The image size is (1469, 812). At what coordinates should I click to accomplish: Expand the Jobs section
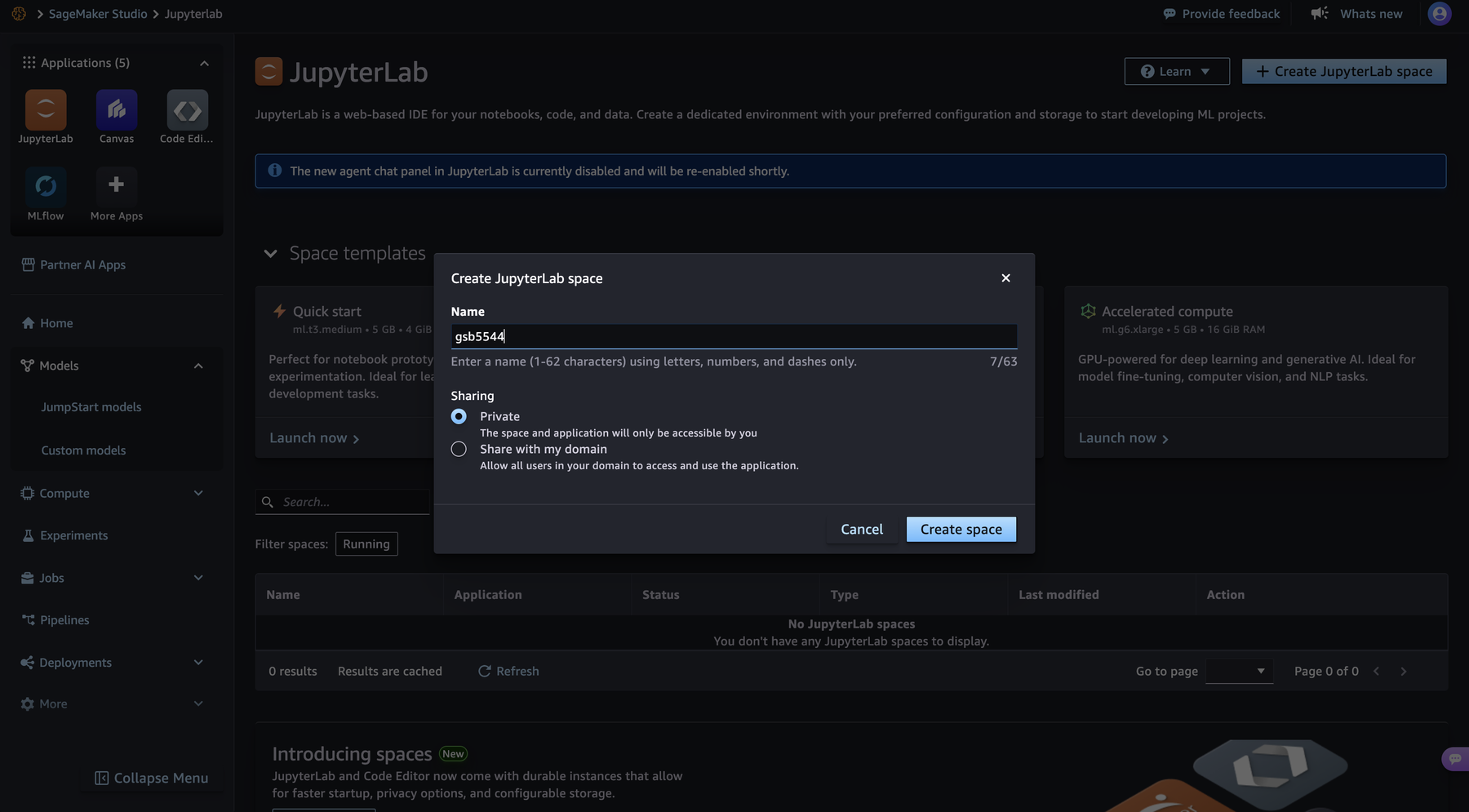click(198, 578)
